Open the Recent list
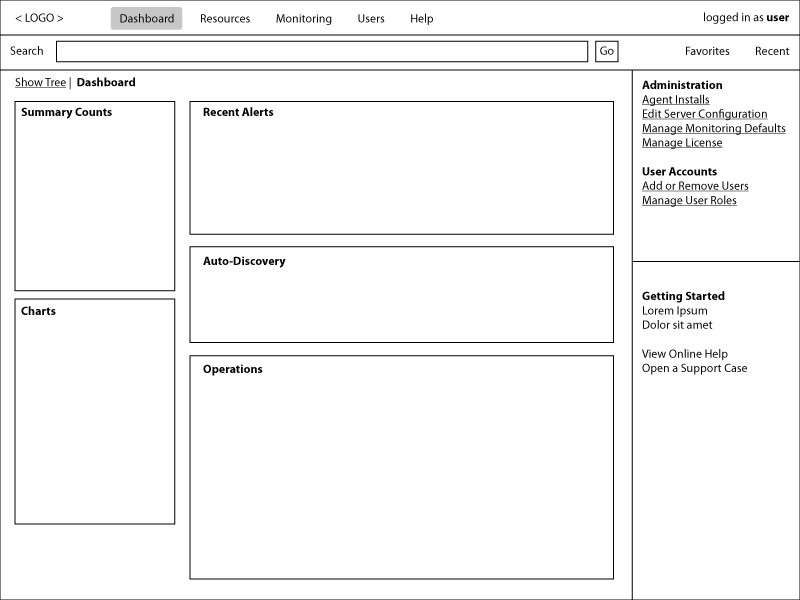The width and height of the screenshot is (800, 600). tap(772, 51)
